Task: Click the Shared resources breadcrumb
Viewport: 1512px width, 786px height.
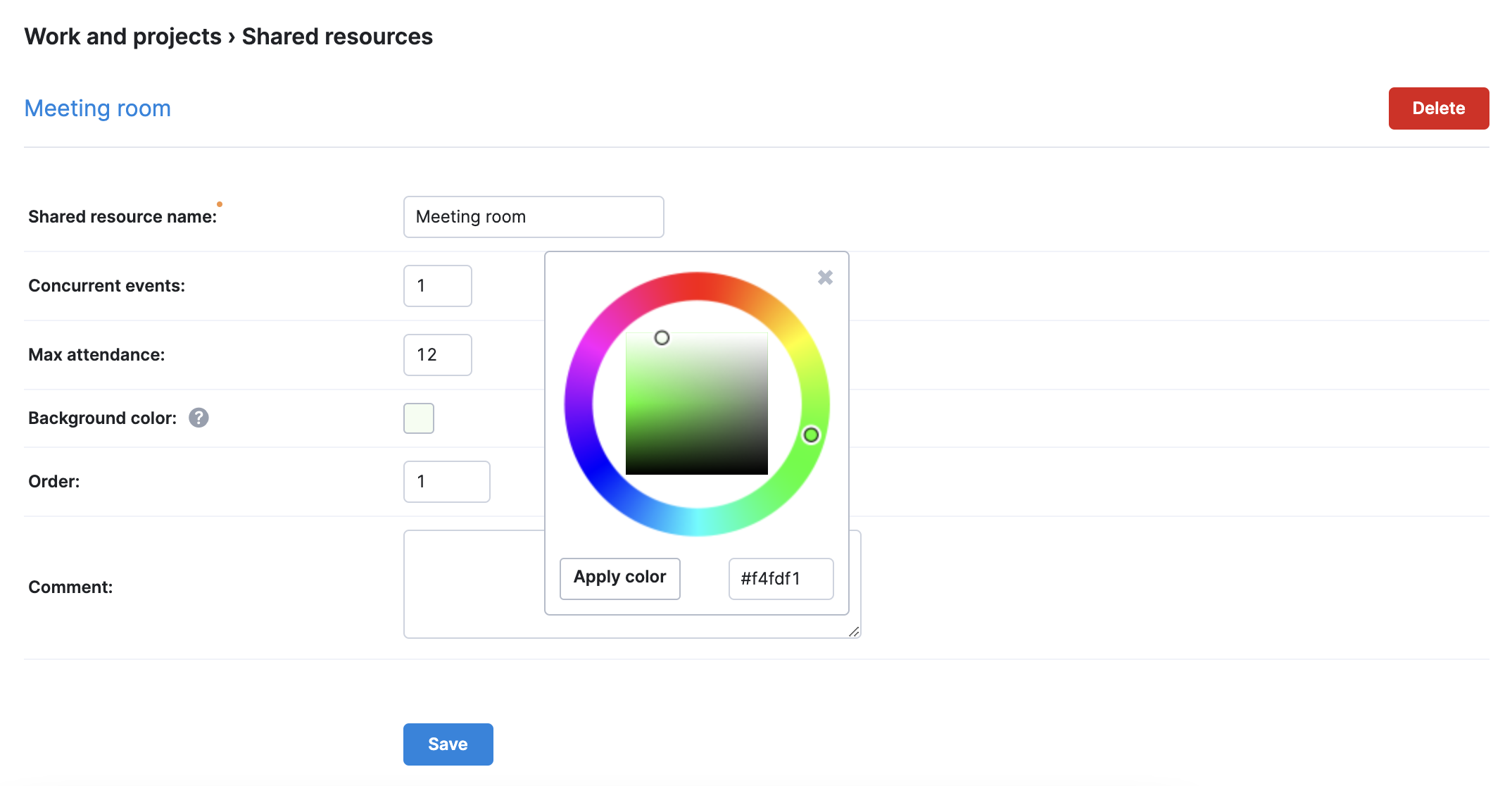Action: tap(337, 37)
